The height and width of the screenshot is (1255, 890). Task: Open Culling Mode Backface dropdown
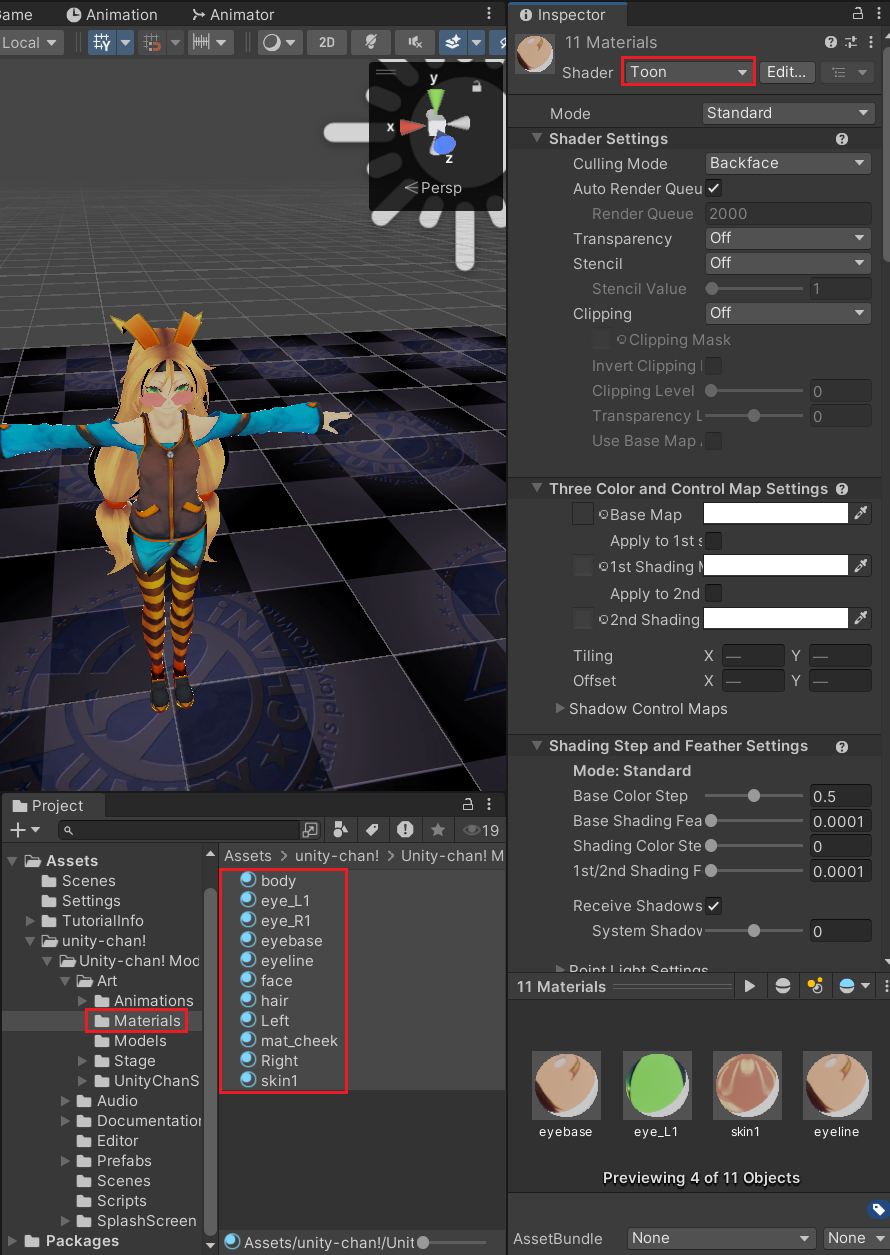pos(788,163)
